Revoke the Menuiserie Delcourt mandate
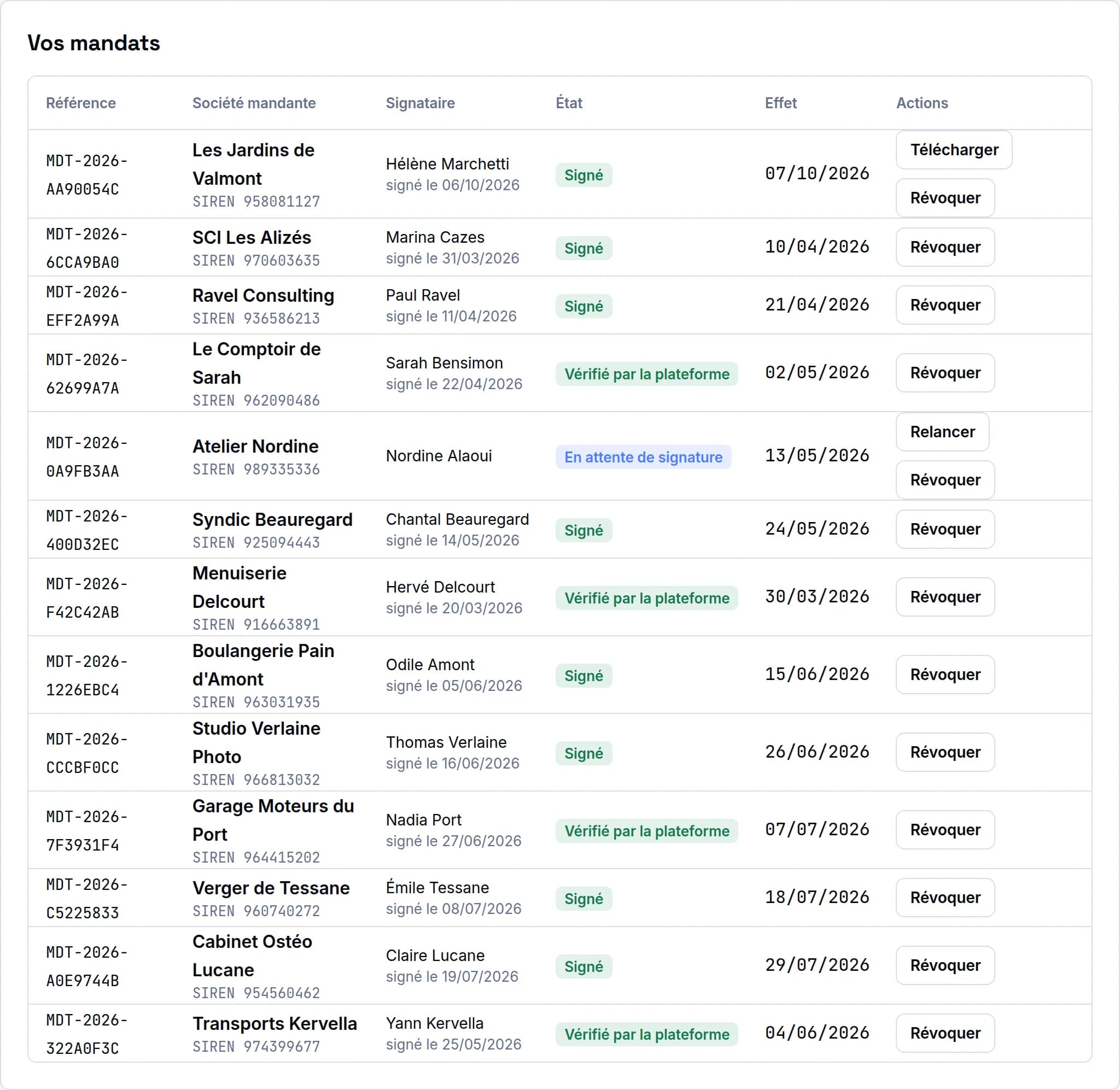This screenshot has height=1090, width=1120. (946, 597)
